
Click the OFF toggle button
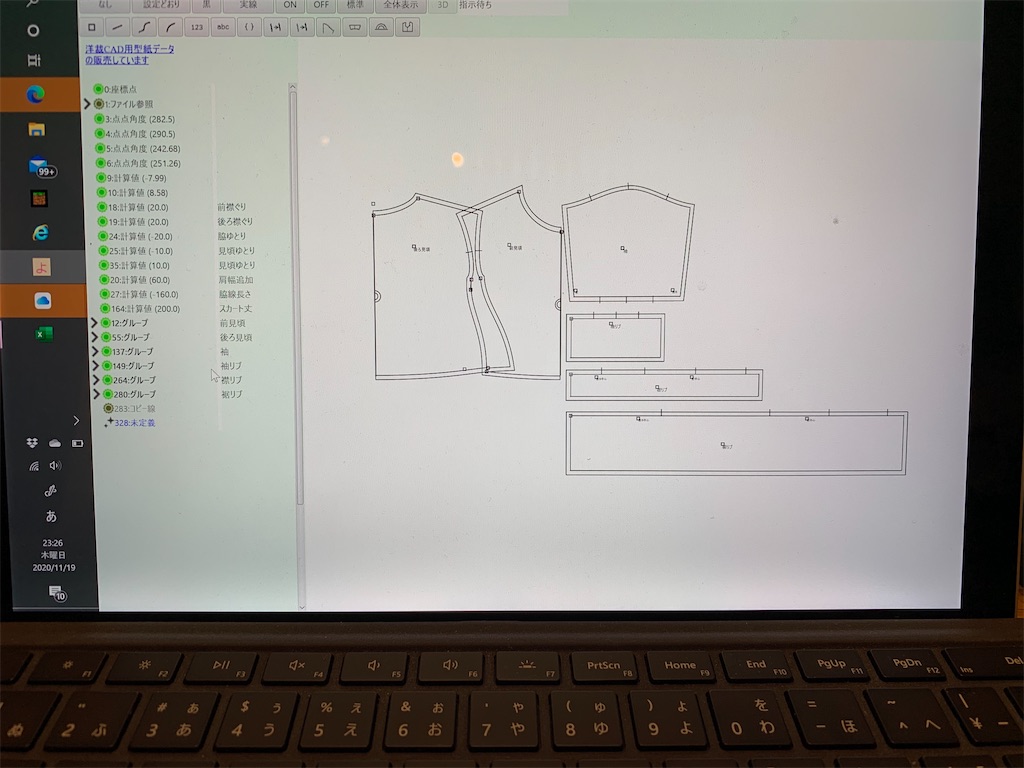click(321, 5)
